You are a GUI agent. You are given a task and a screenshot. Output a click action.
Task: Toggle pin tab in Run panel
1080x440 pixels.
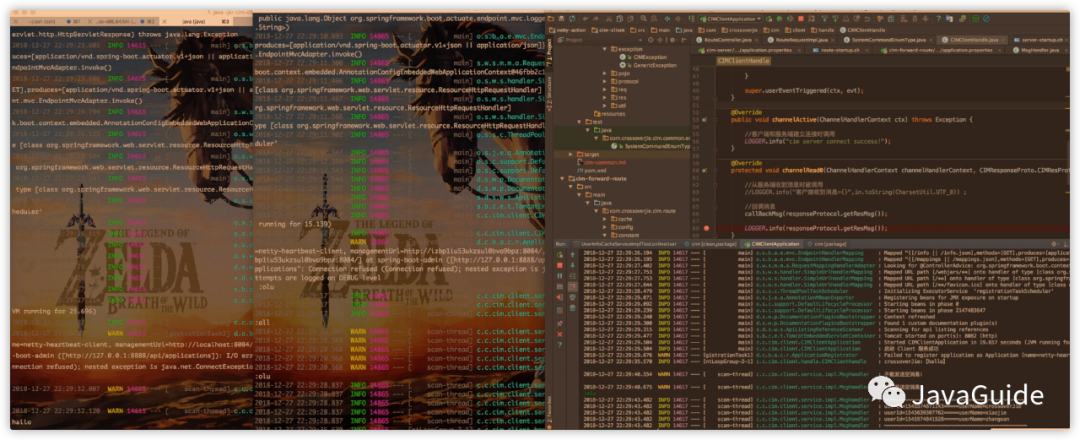[x=560, y=324]
